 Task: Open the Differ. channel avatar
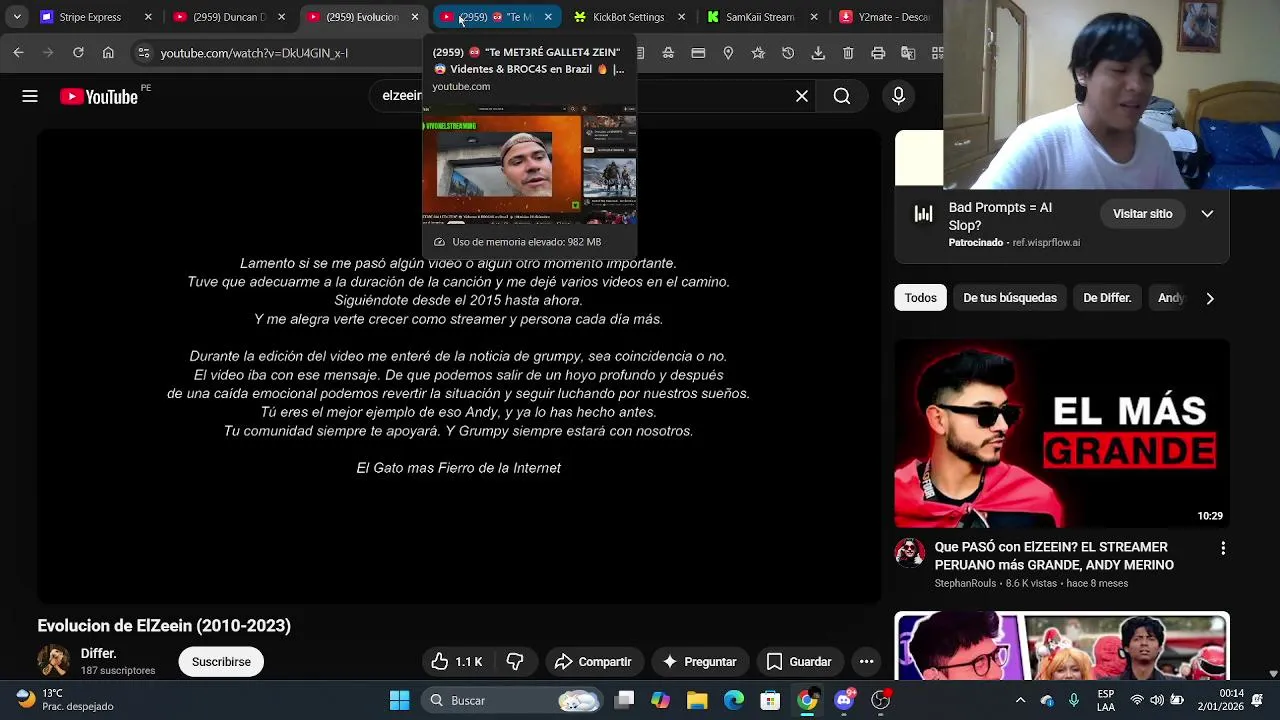[54, 661]
